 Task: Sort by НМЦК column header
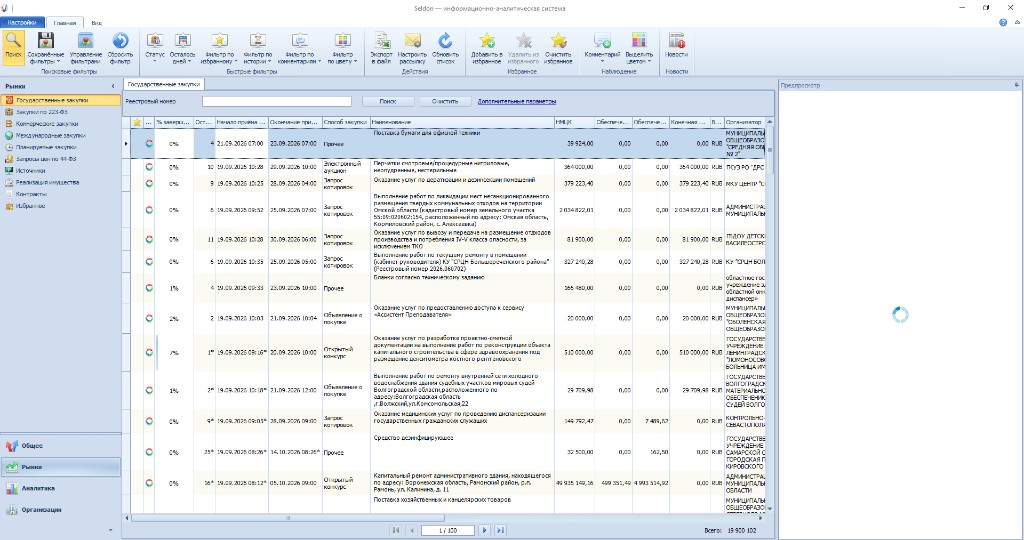pyautogui.click(x=574, y=122)
